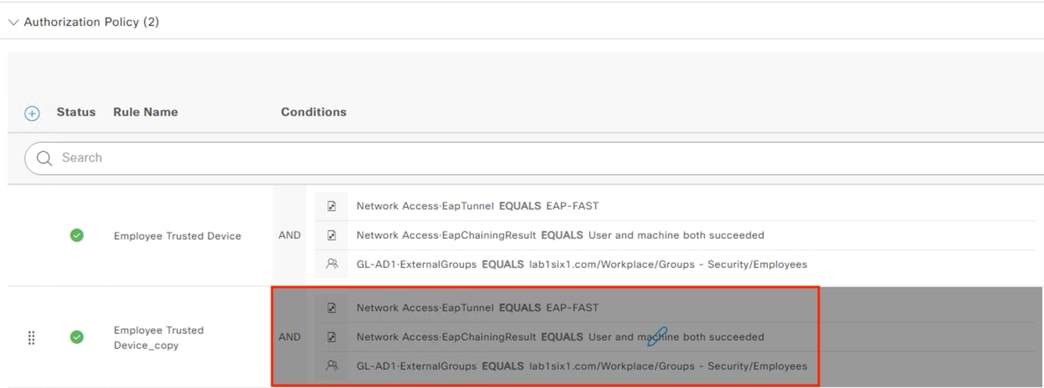Click the Status column header
This screenshot has height=388, width=1044.
[x=76, y=112]
